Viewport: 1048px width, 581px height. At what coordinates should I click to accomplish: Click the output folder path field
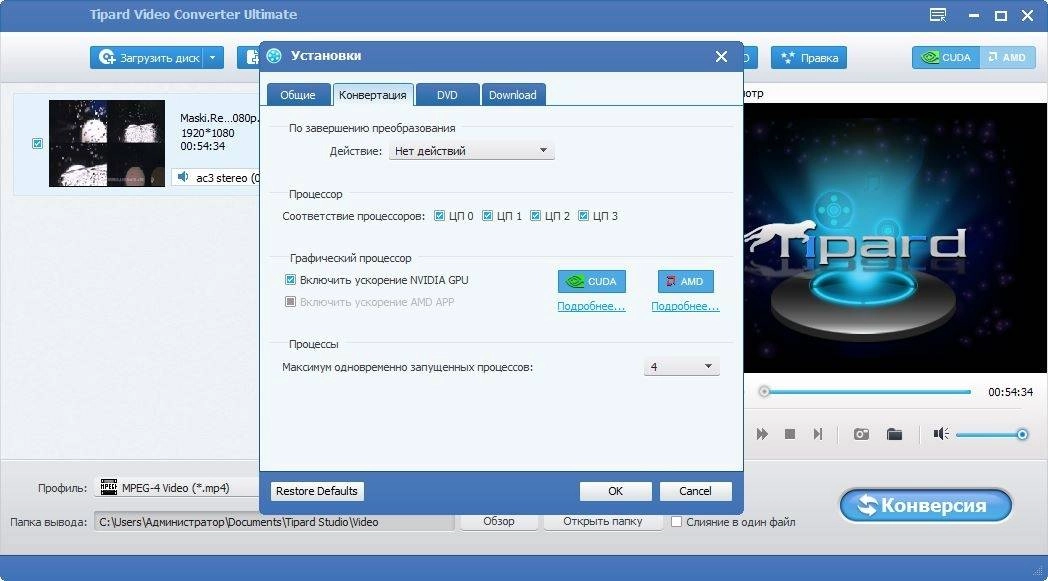(x=274, y=522)
